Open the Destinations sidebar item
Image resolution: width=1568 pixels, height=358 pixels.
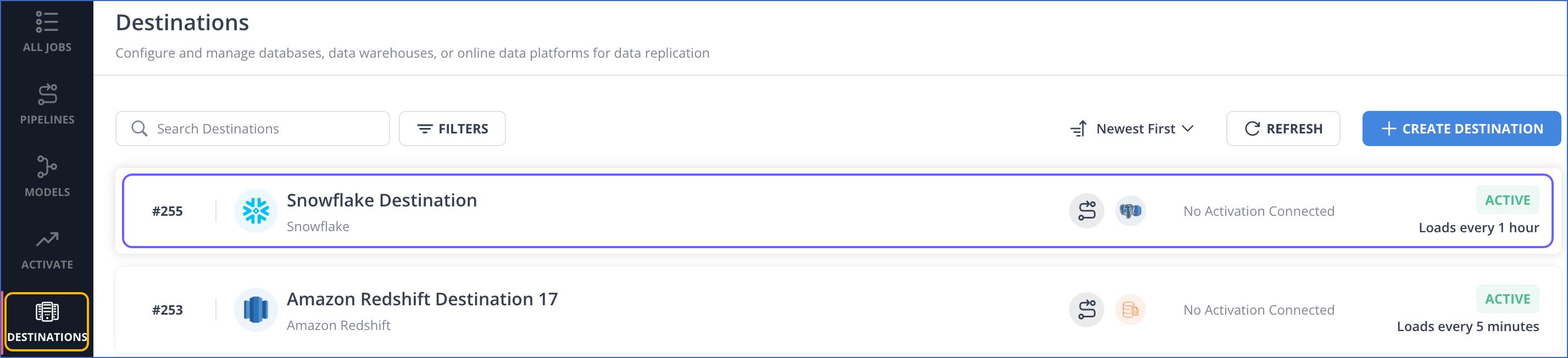tap(47, 322)
